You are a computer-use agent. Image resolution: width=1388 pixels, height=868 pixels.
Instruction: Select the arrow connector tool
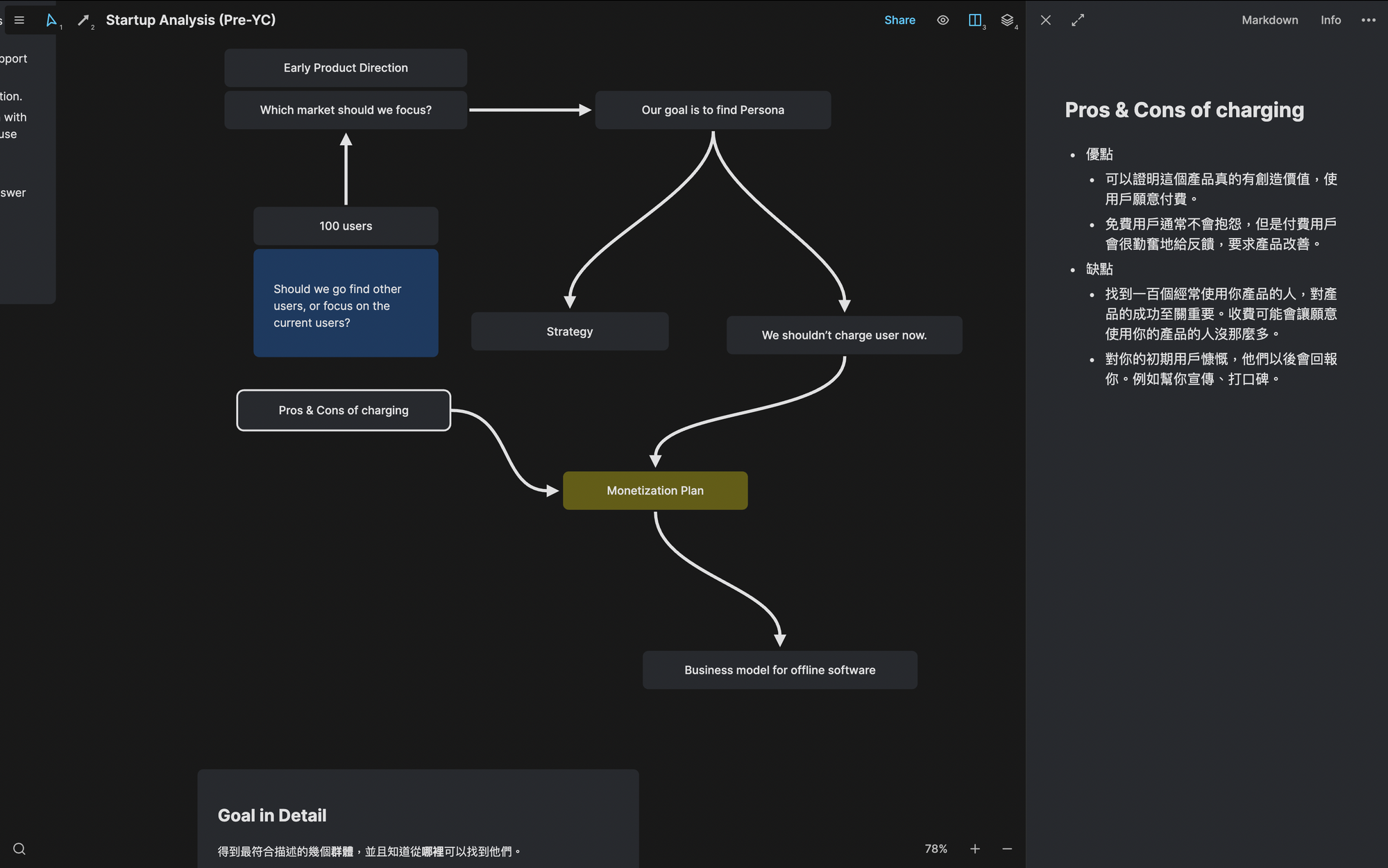(83, 20)
